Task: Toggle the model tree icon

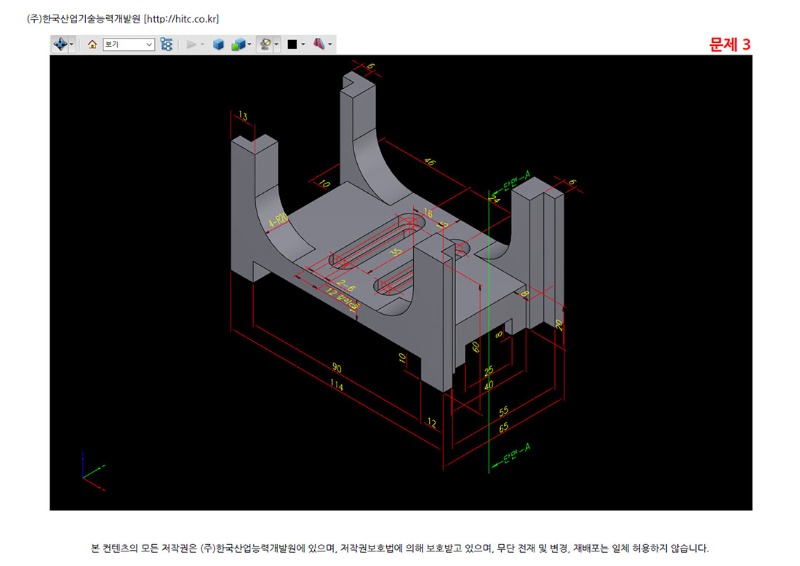Action: pos(166,44)
